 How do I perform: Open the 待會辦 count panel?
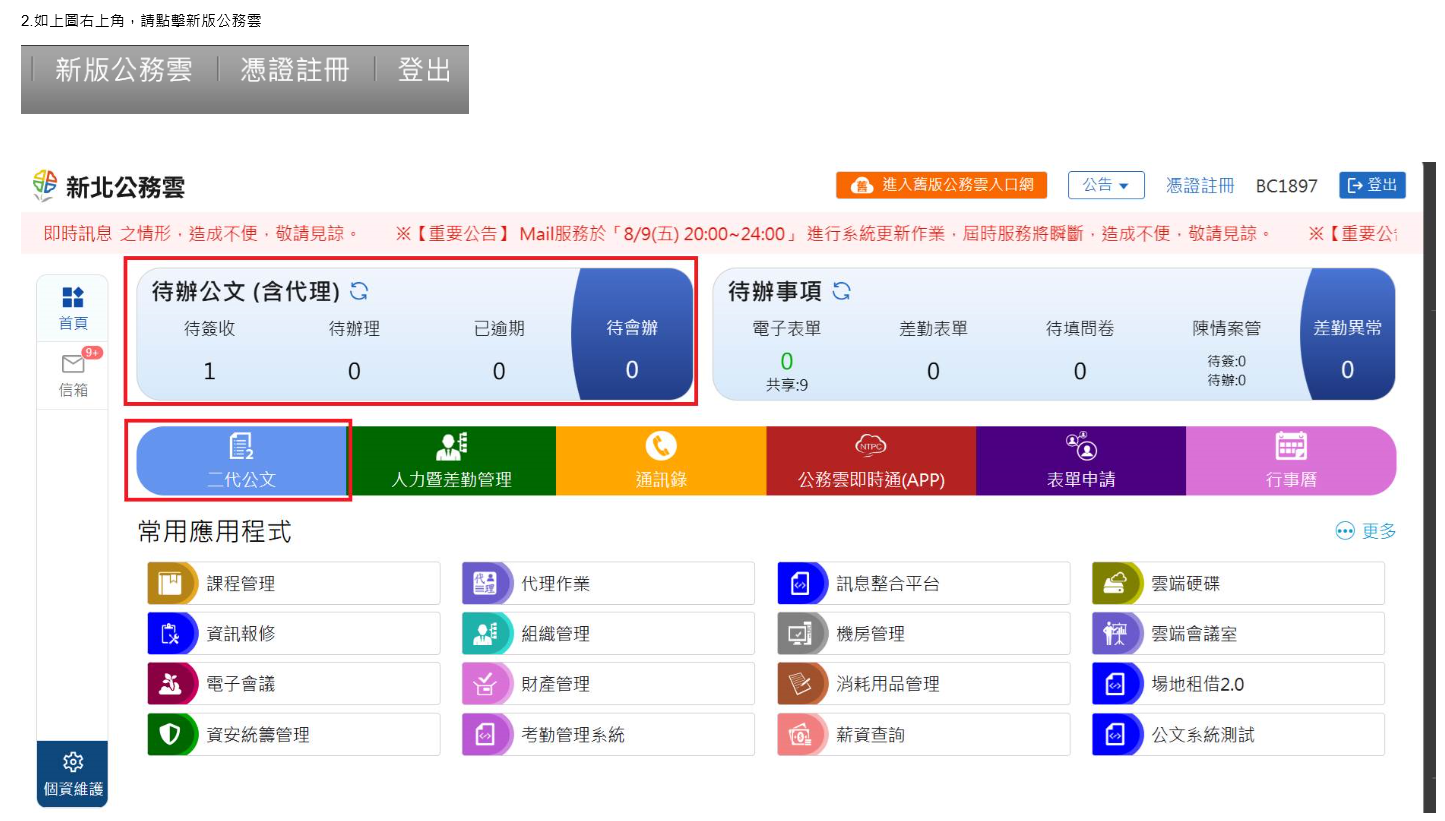click(632, 334)
